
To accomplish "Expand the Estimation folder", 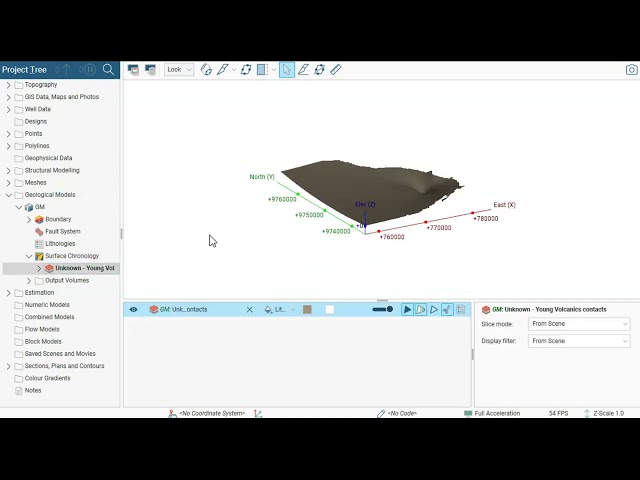I will pyautogui.click(x=9, y=293).
